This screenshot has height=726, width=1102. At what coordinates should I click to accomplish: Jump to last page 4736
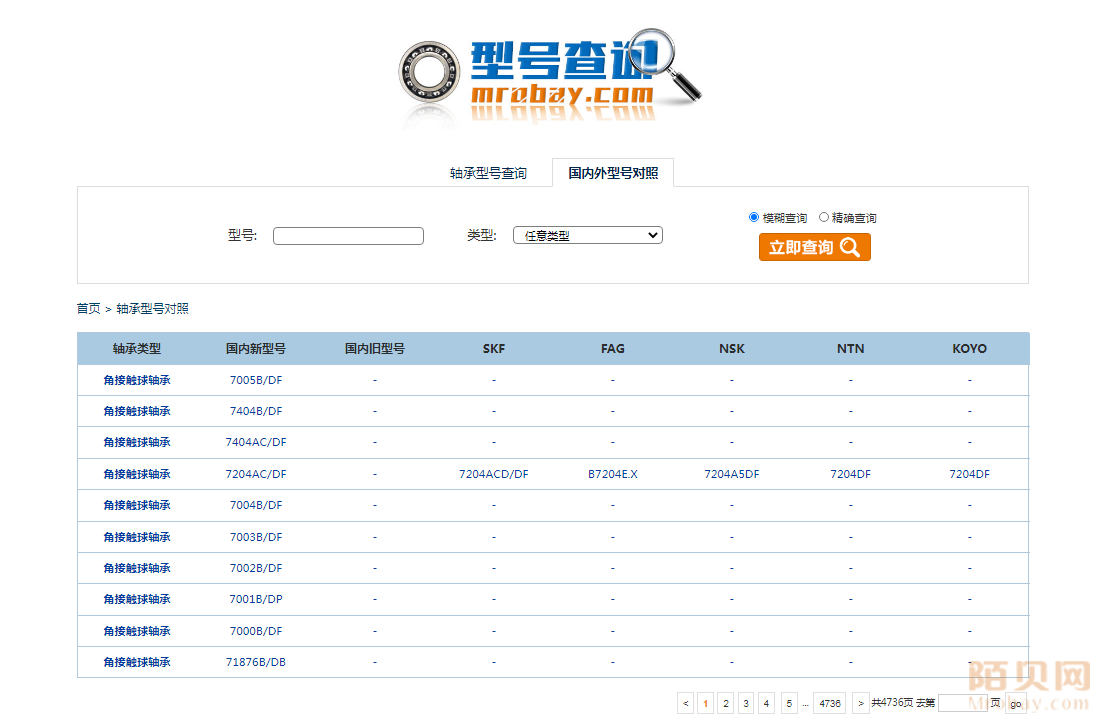click(829, 703)
